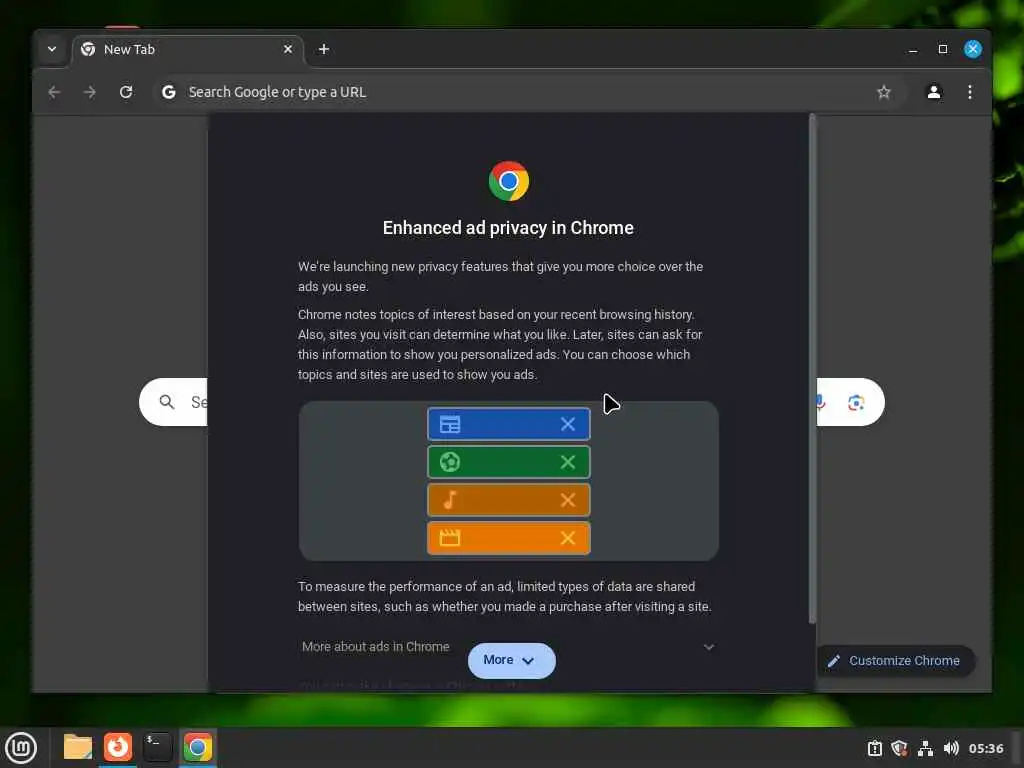Close the New Tab tab
The image size is (1024, 768).
(288, 49)
